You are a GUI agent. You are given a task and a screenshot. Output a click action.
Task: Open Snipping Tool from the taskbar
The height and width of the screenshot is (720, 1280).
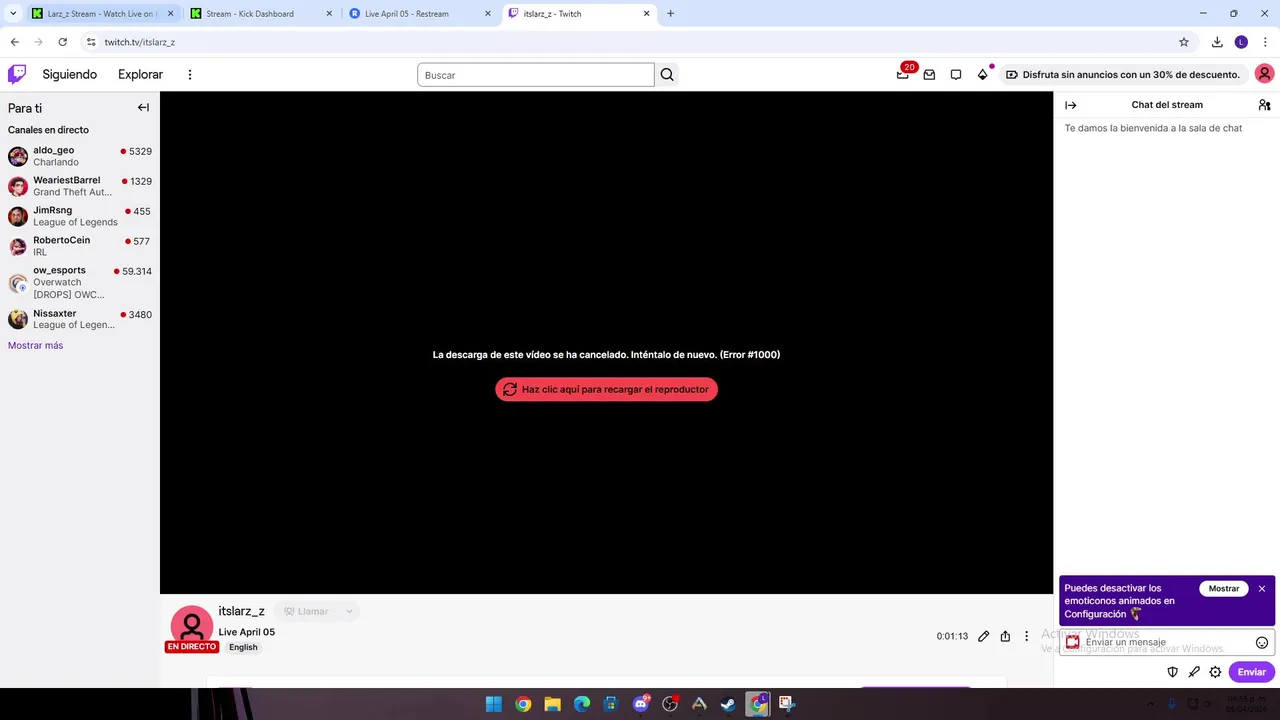point(787,704)
